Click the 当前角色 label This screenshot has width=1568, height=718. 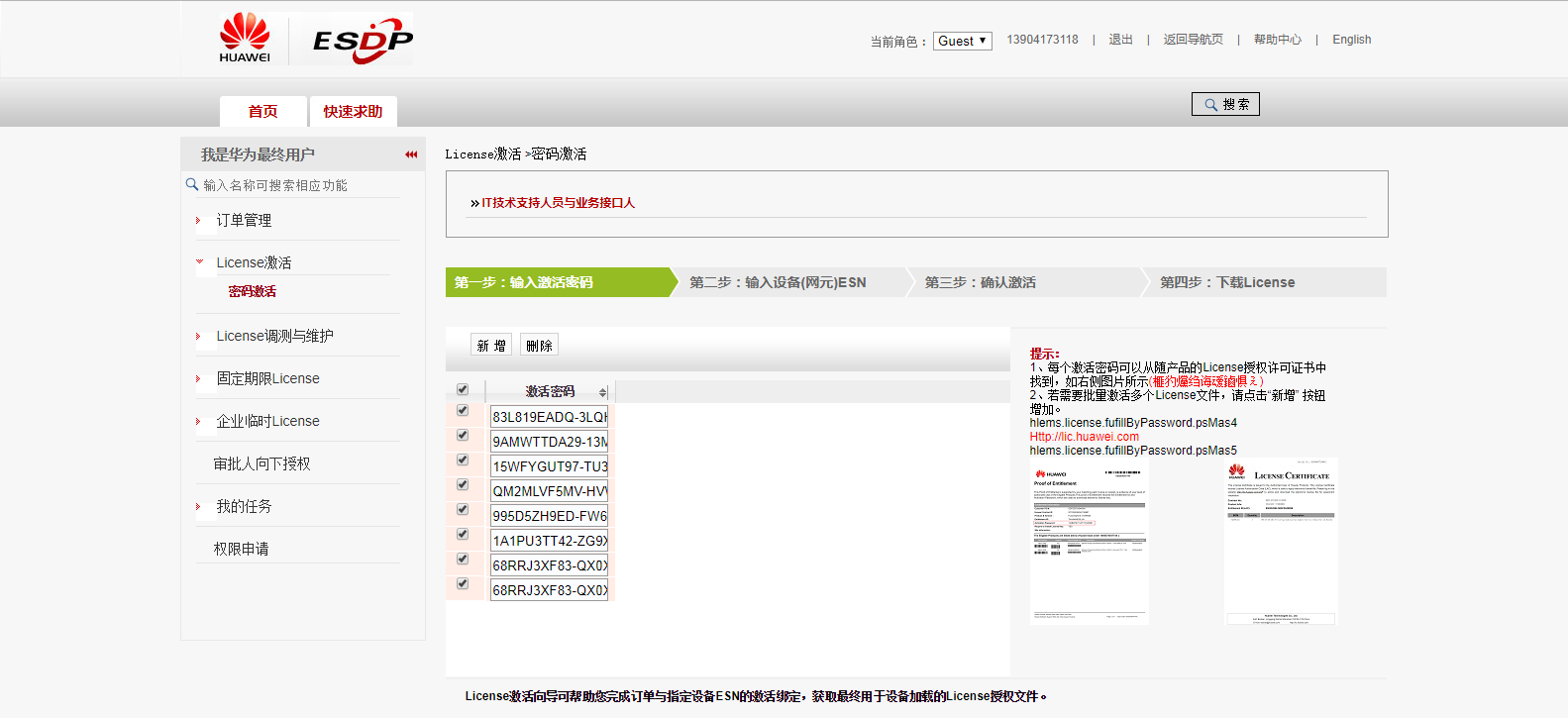click(x=898, y=42)
